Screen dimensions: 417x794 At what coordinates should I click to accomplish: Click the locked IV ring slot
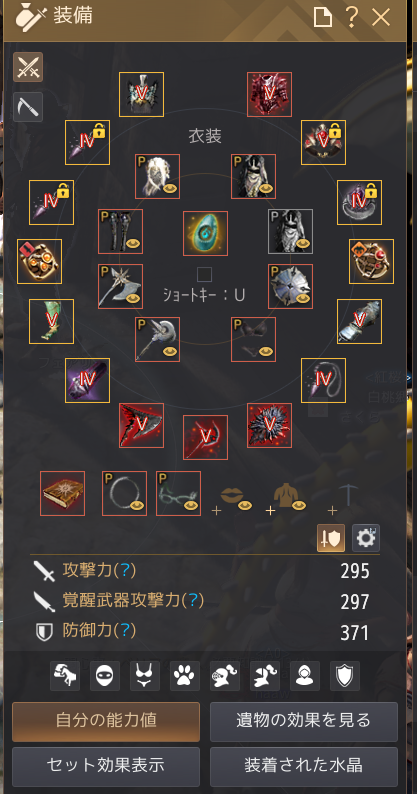tap(359, 203)
